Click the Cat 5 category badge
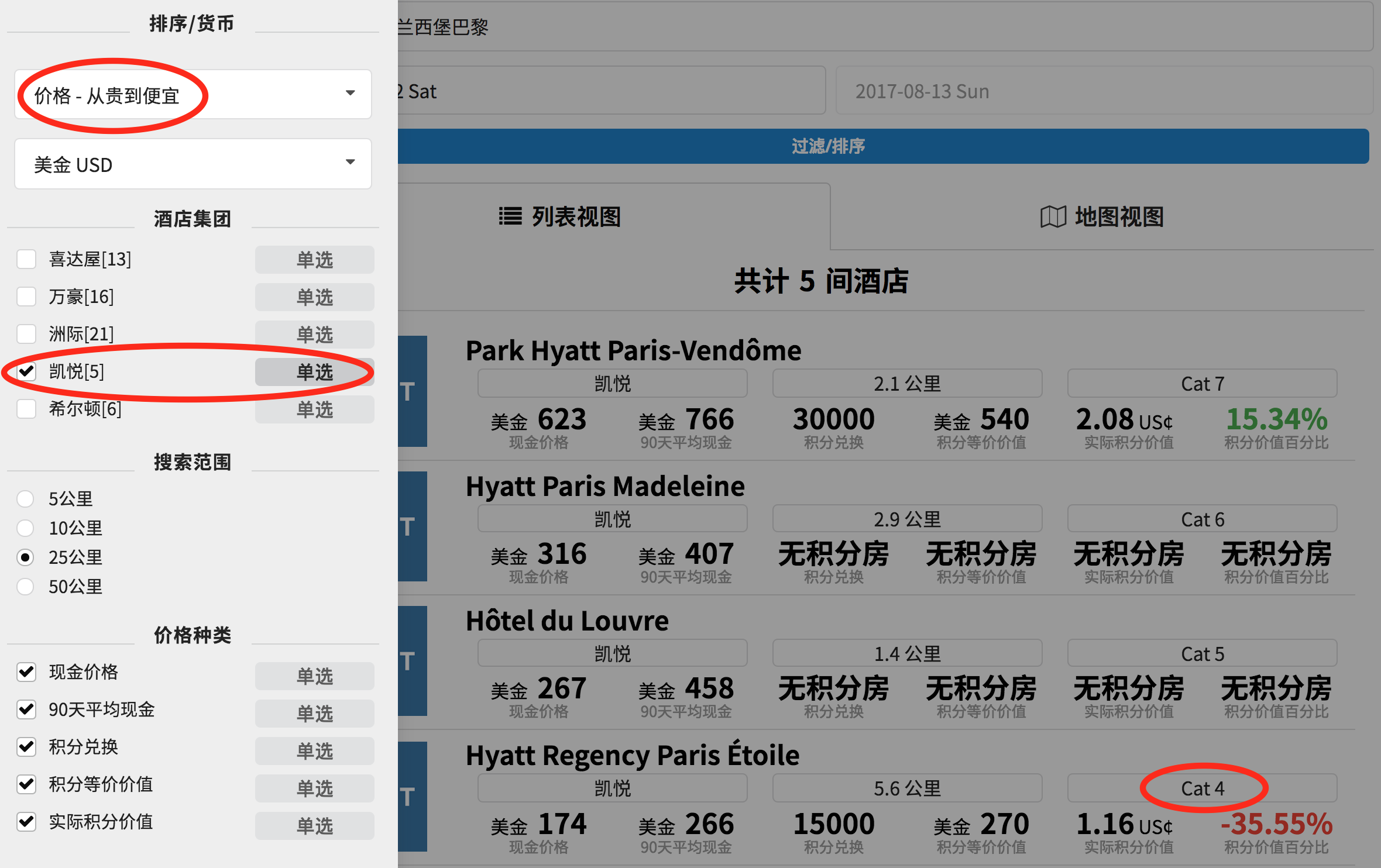The width and height of the screenshot is (1381, 868). [x=1203, y=654]
